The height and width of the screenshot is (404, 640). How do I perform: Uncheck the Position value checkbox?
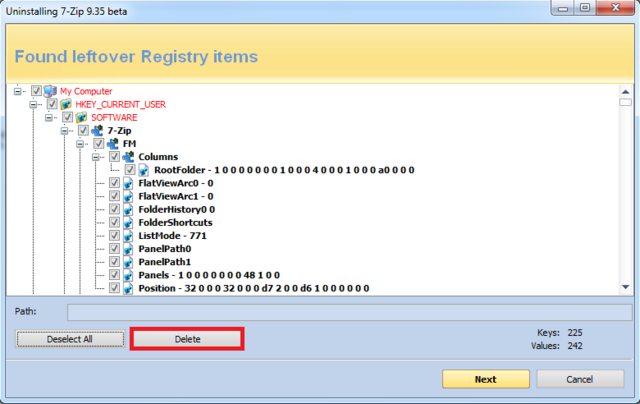point(114,288)
